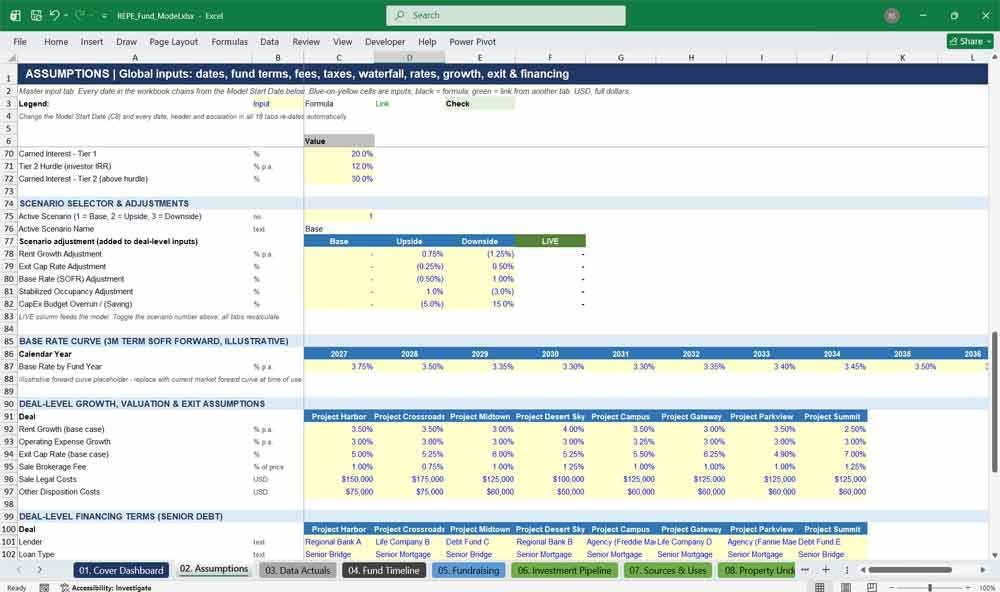Click the Search box in title bar
Image resolution: width=1000 pixels, height=592 pixels.
pos(506,15)
